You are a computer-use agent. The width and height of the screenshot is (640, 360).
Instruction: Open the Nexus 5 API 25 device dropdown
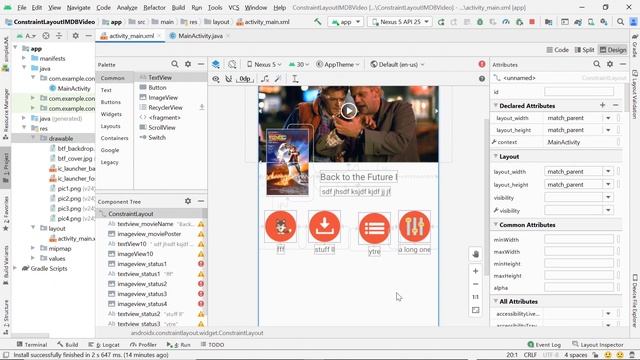400,22
